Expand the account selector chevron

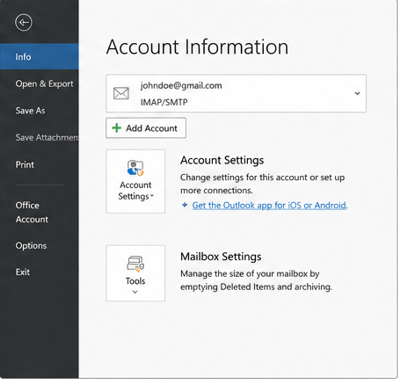coord(357,93)
